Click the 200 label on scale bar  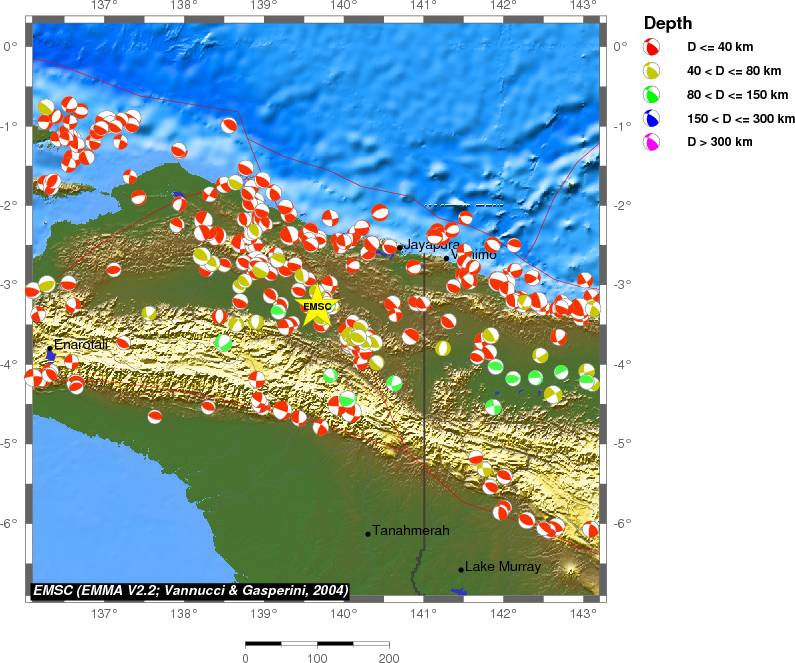(x=389, y=659)
